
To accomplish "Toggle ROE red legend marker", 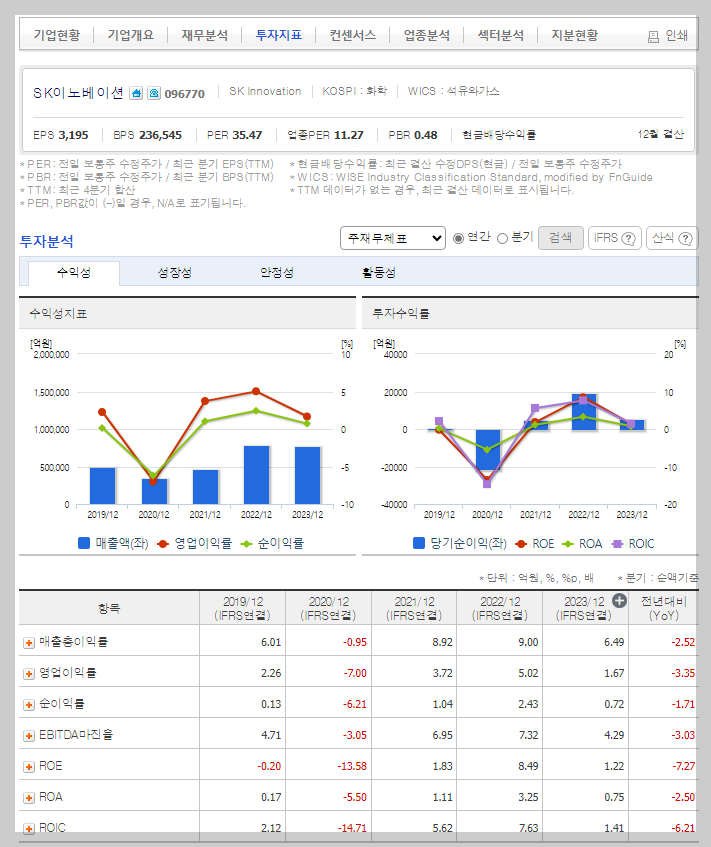I will pyautogui.click(x=521, y=544).
